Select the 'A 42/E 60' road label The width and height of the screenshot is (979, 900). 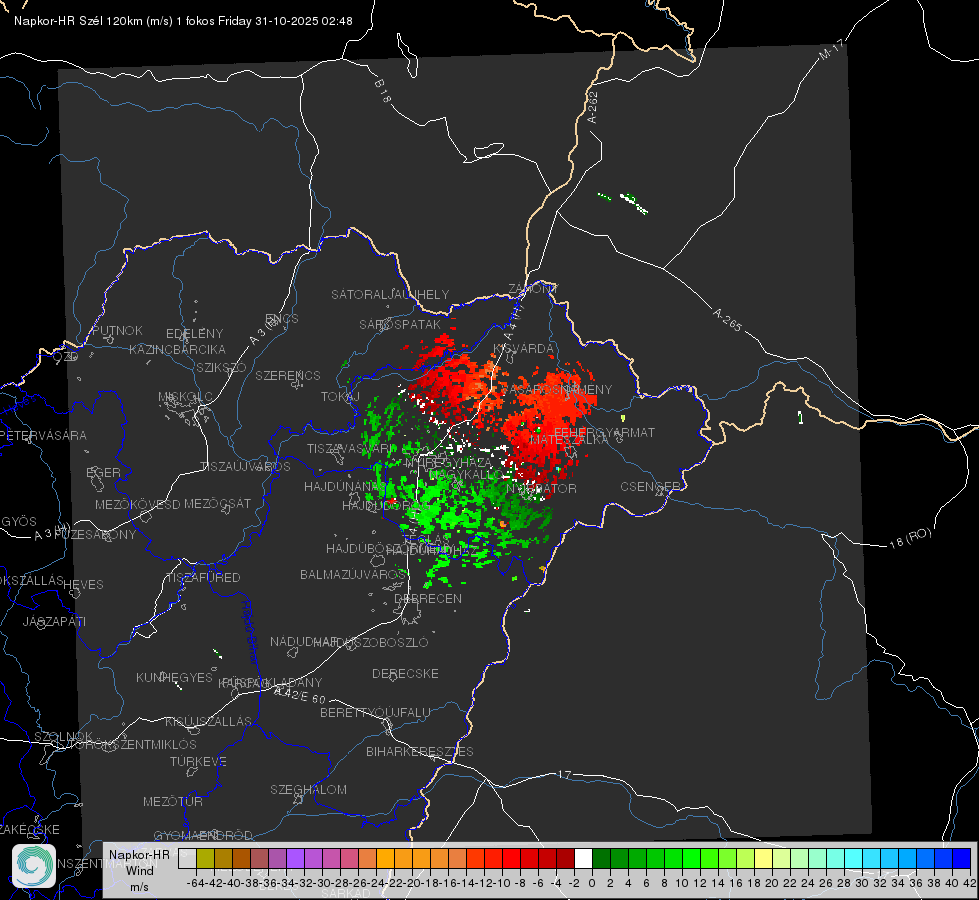click(300, 696)
